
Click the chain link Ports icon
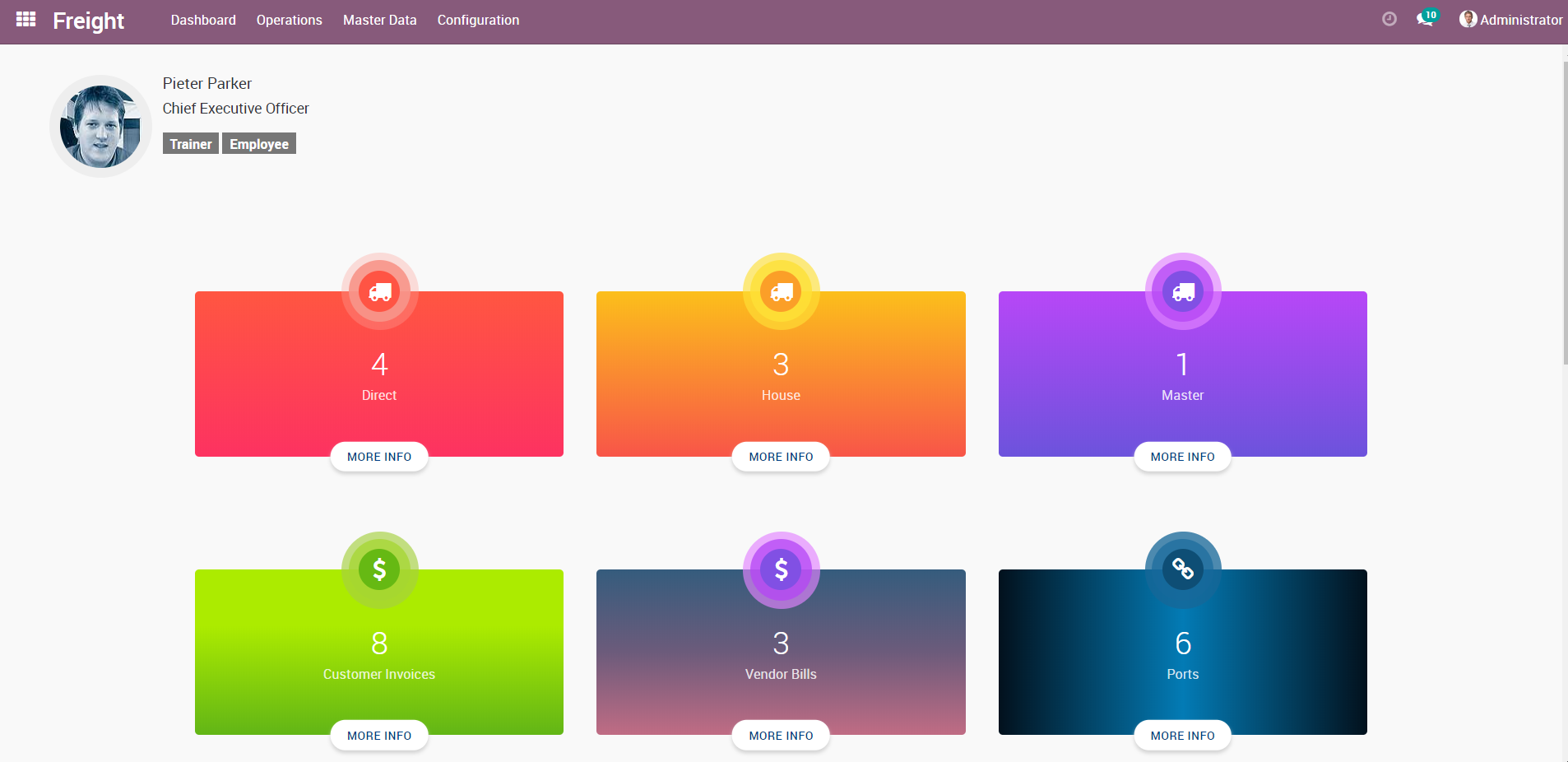(1182, 569)
